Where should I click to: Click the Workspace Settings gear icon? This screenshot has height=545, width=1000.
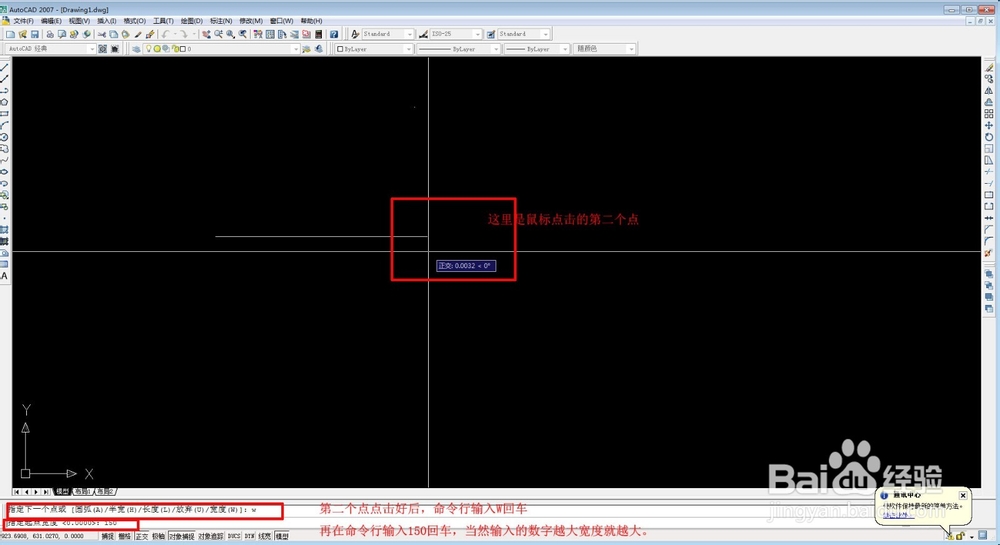(102, 48)
